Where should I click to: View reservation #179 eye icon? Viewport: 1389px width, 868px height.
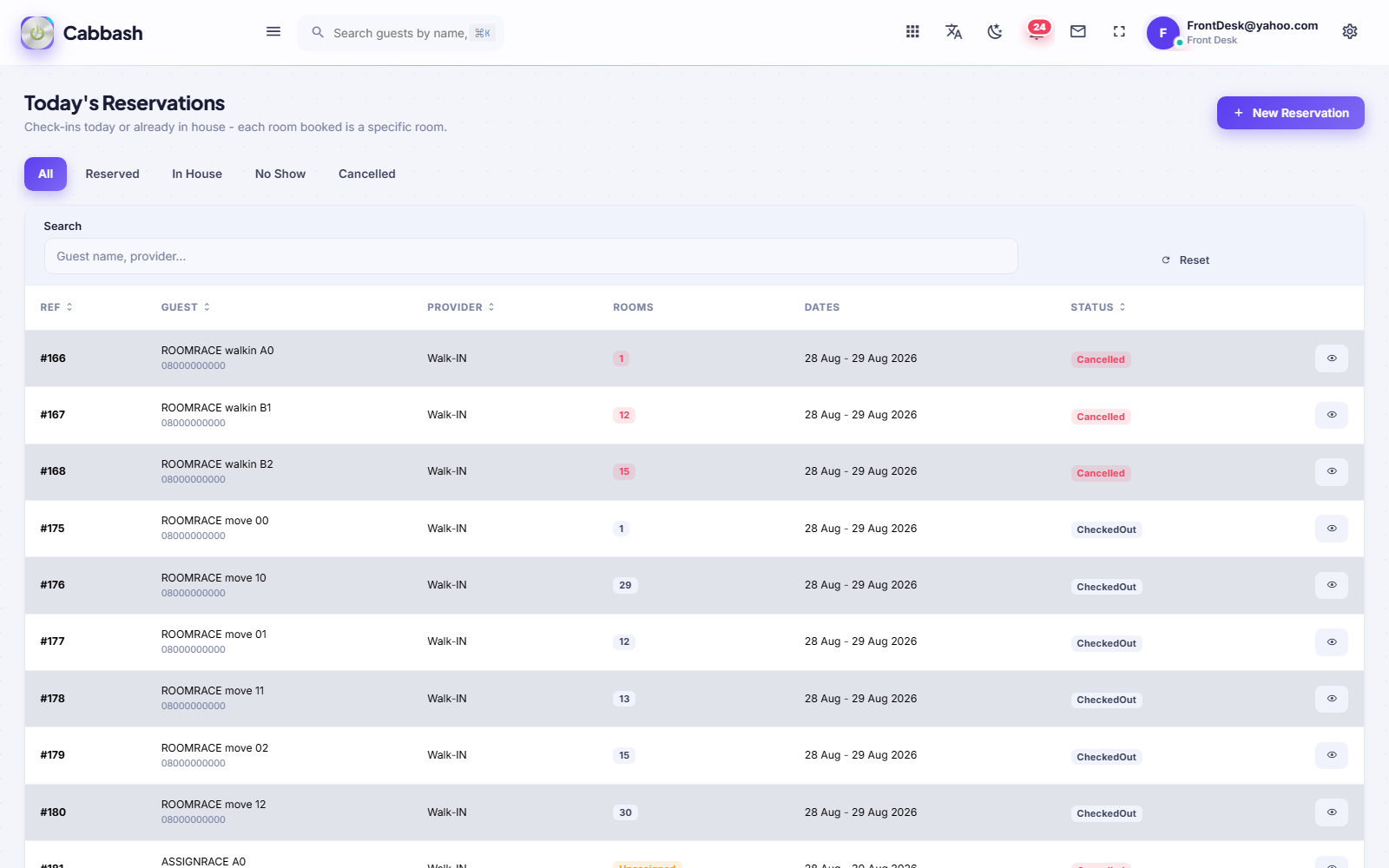point(1332,755)
